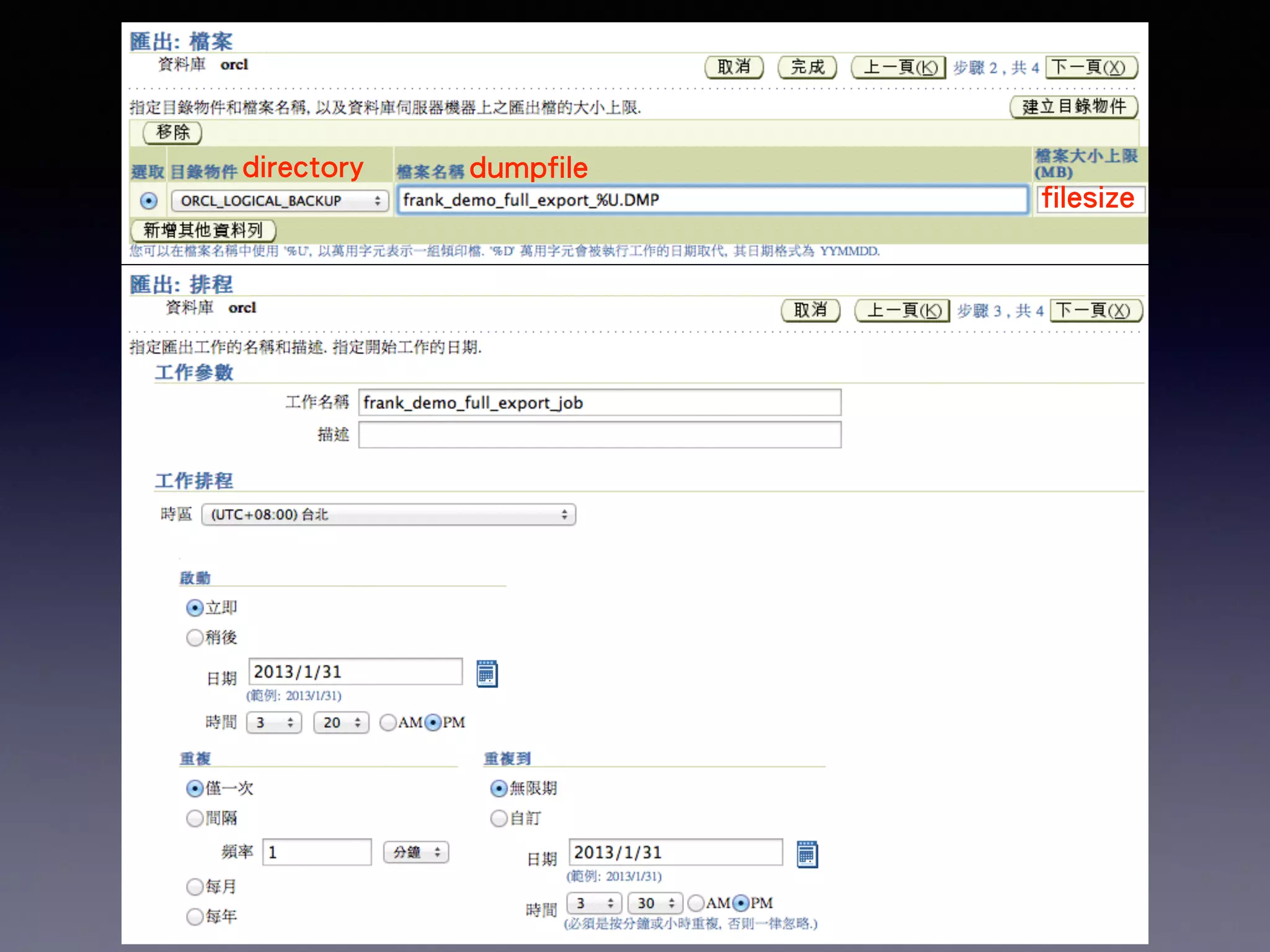Open start time hour dropdown showing 3
This screenshot has width=1270, height=952.
tap(274, 723)
